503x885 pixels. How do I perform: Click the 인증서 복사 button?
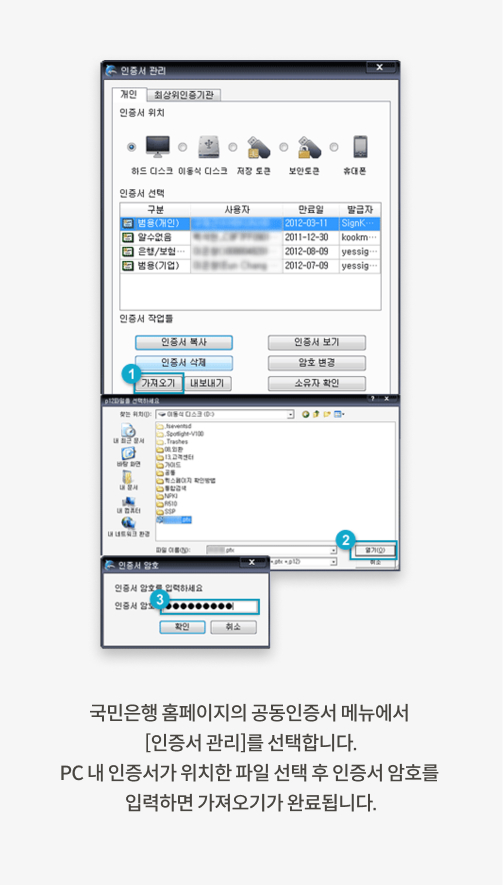183,343
